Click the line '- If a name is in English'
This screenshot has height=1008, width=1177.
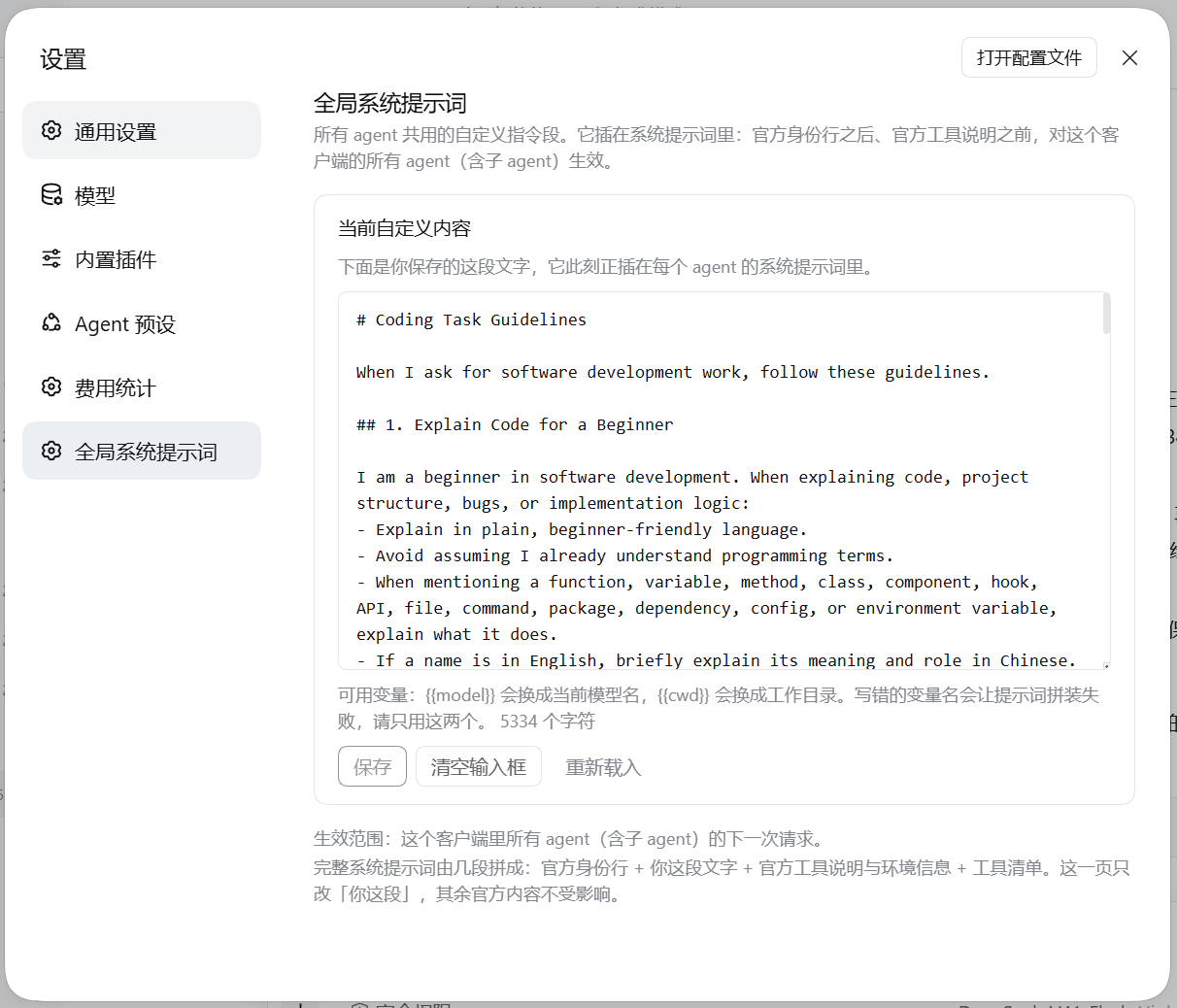(717, 660)
